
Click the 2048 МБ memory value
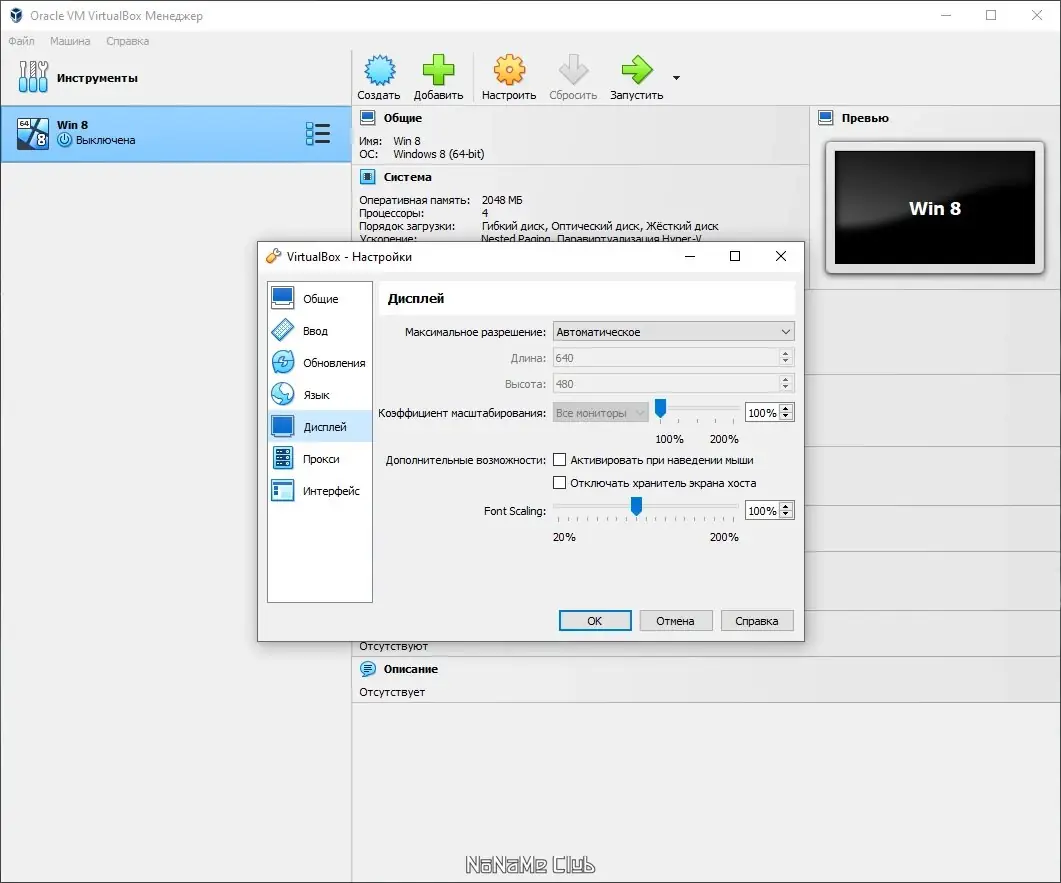click(x=502, y=200)
